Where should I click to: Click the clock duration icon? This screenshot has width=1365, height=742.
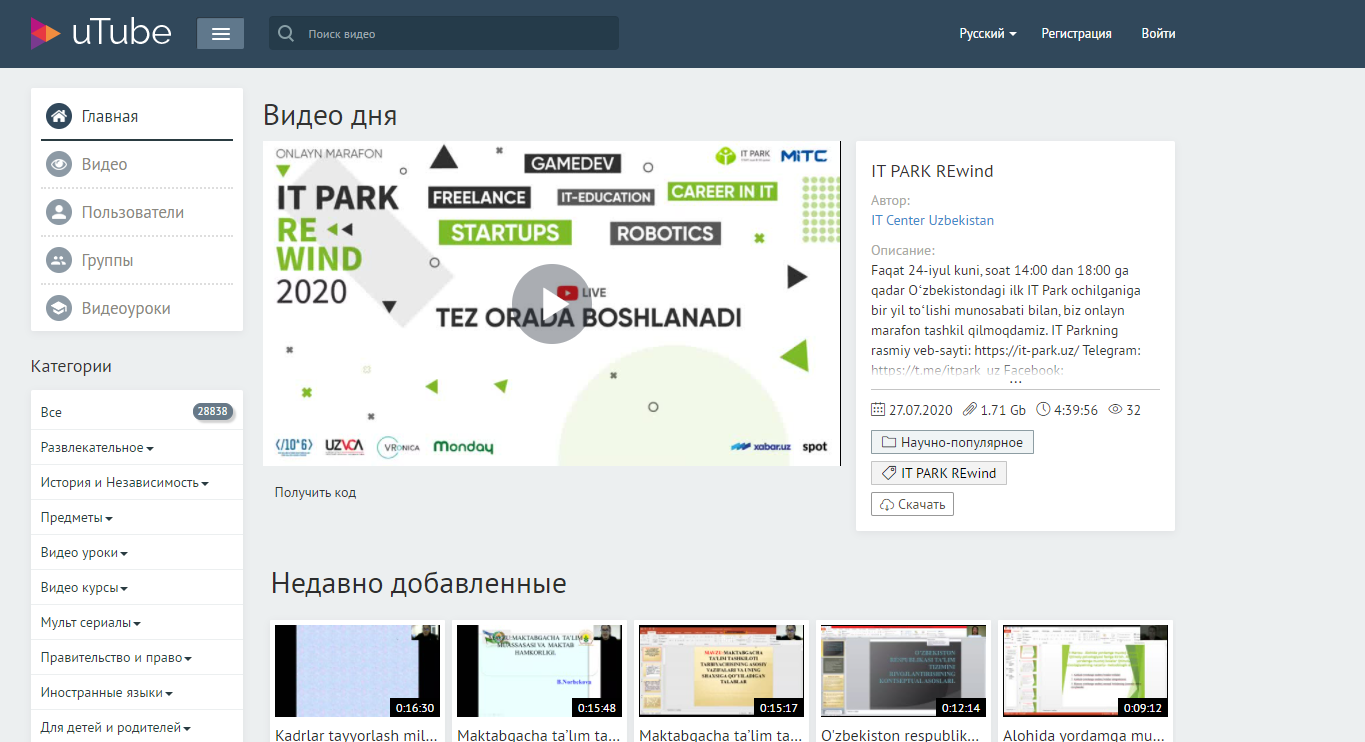point(1044,410)
